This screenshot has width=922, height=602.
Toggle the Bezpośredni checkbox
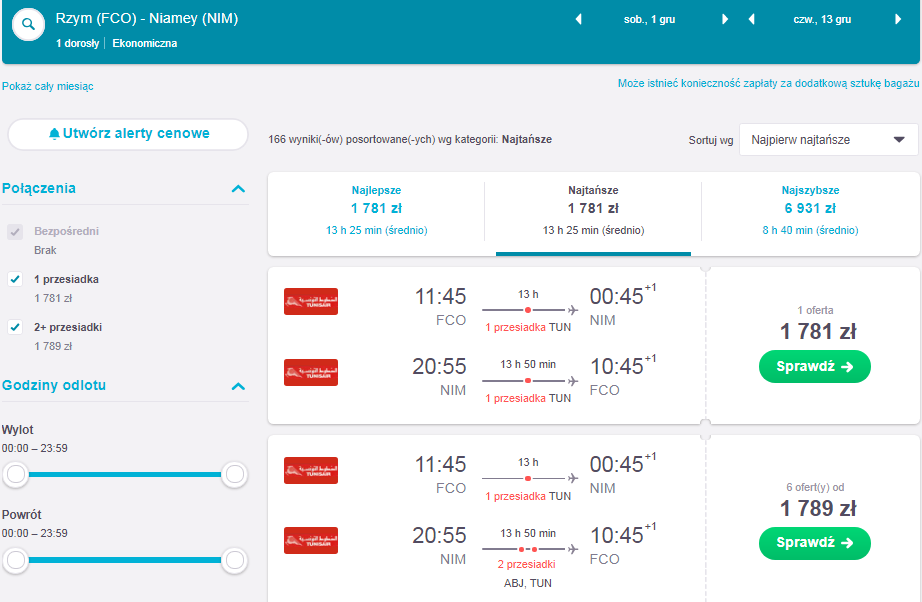(x=15, y=232)
